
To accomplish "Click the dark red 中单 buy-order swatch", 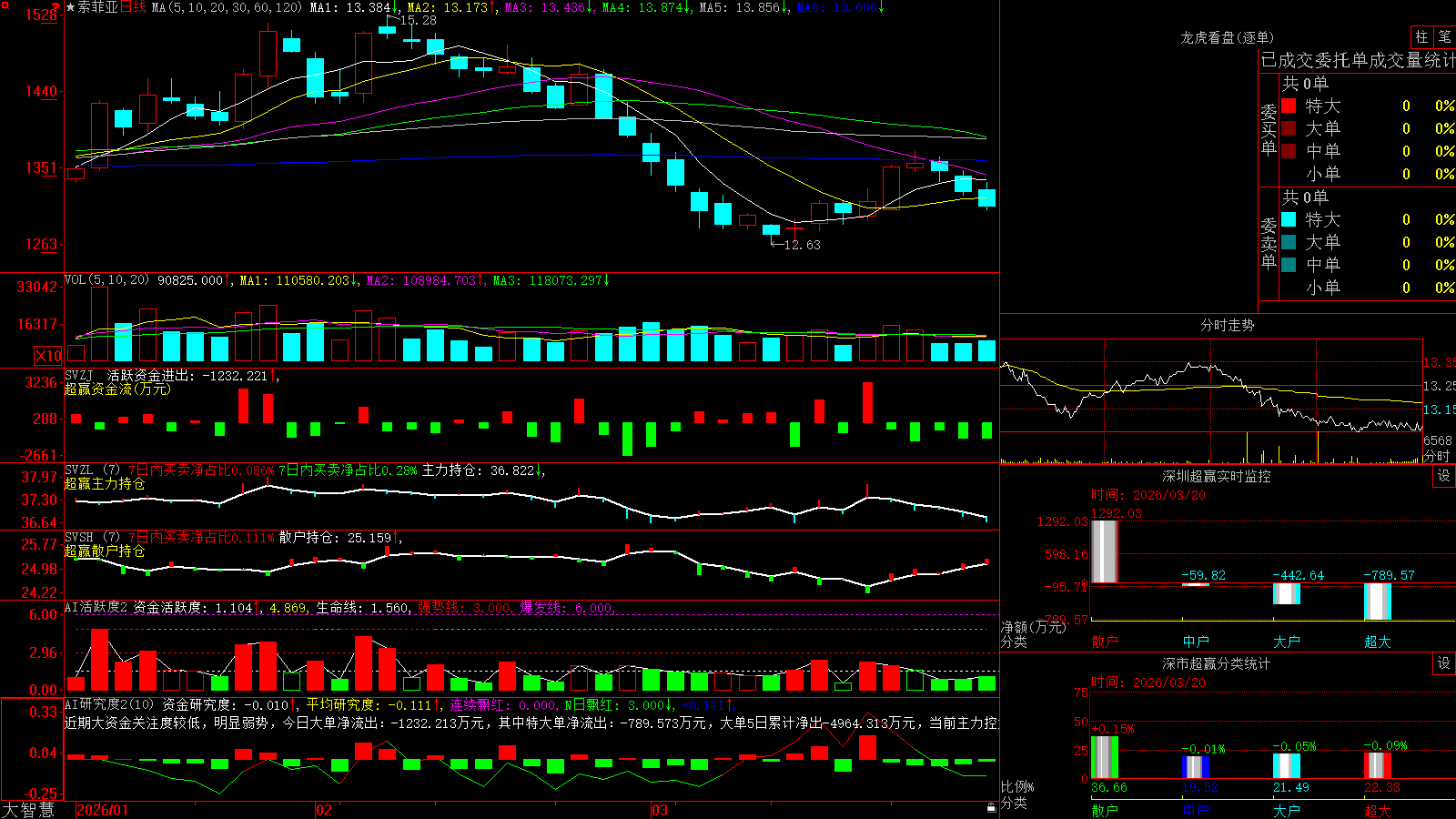I will [x=1289, y=150].
